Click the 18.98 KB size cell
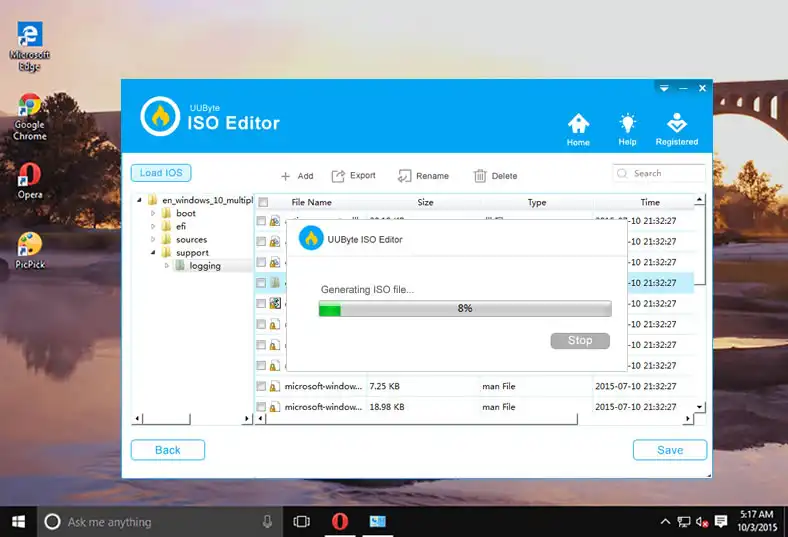The width and height of the screenshot is (788, 537). pyautogui.click(x=387, y=407)
